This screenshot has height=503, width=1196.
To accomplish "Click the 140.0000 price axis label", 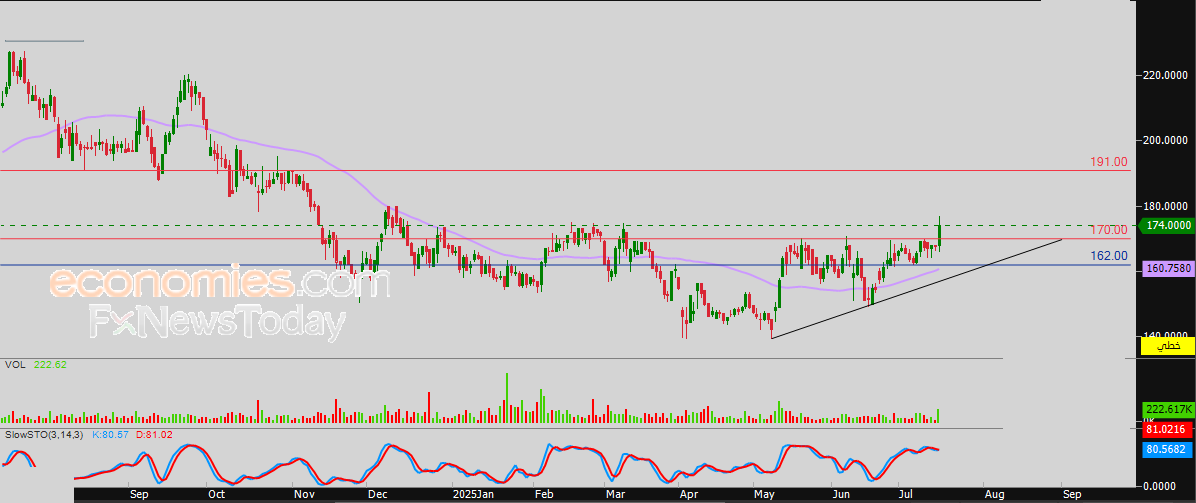I will (1165, 335).
